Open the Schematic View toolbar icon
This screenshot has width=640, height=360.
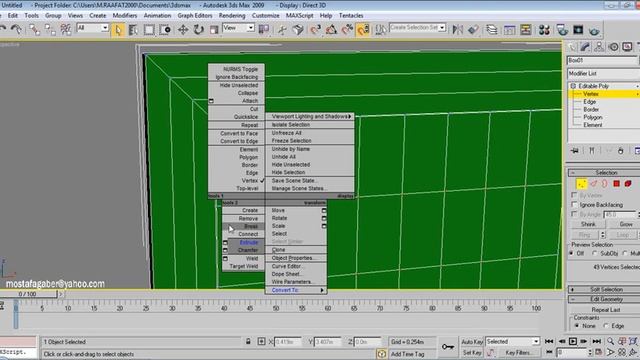point(526,29)
